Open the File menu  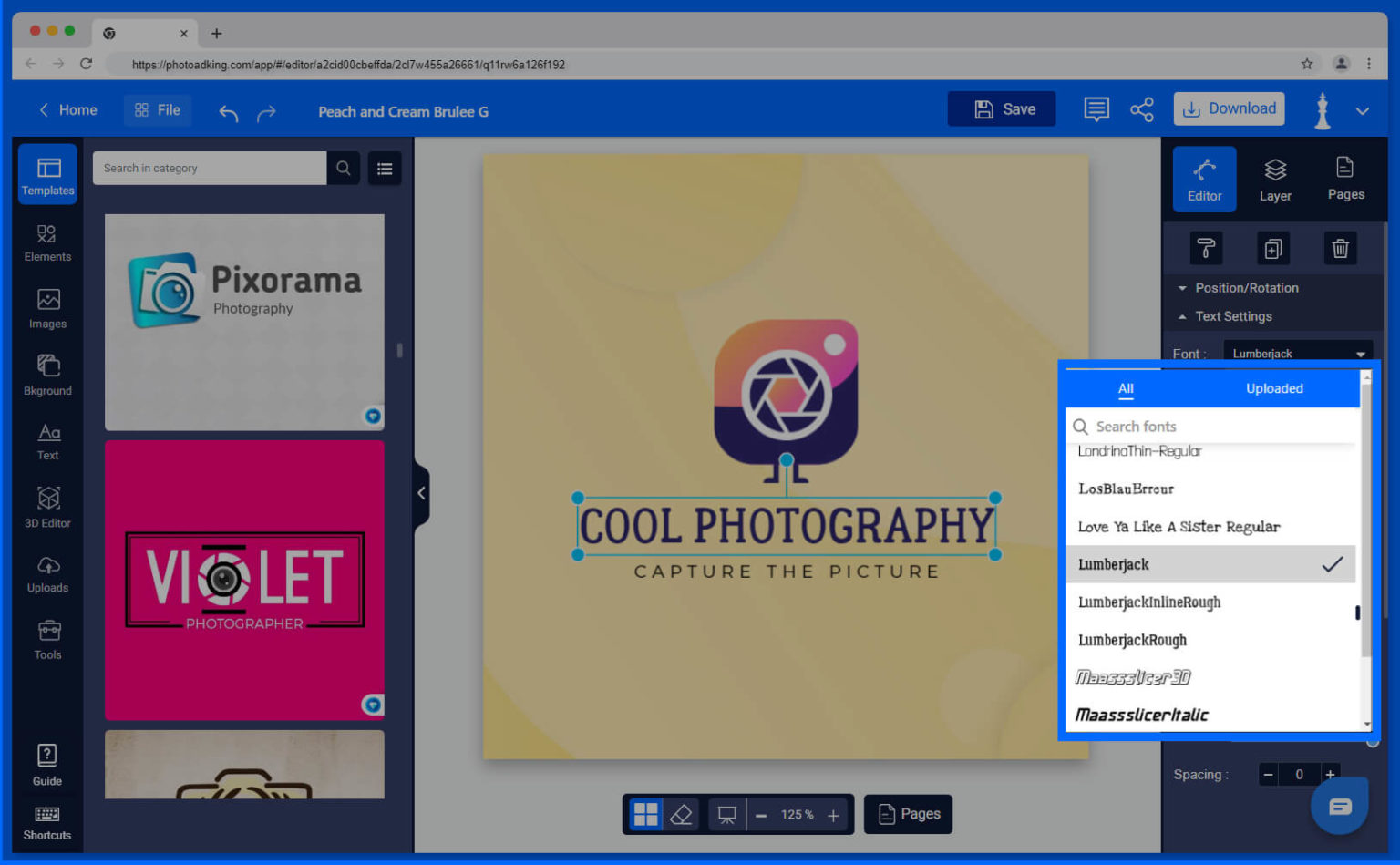pos(157,109)
